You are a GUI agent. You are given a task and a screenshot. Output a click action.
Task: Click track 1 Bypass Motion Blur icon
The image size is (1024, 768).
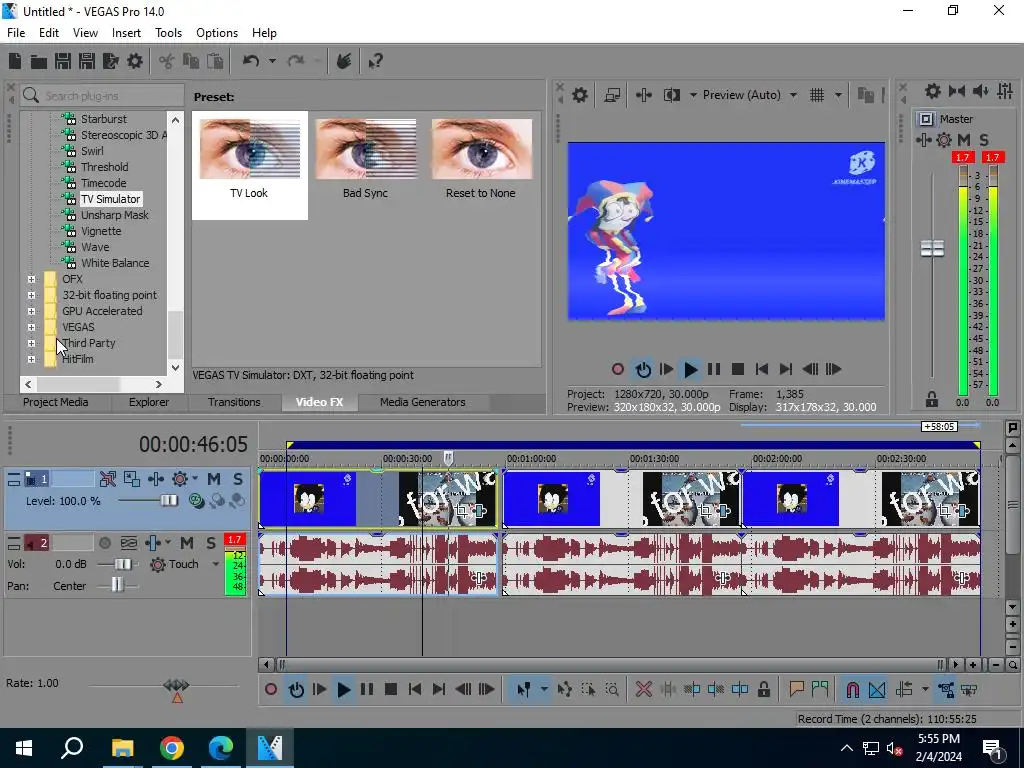pos(108,479)
